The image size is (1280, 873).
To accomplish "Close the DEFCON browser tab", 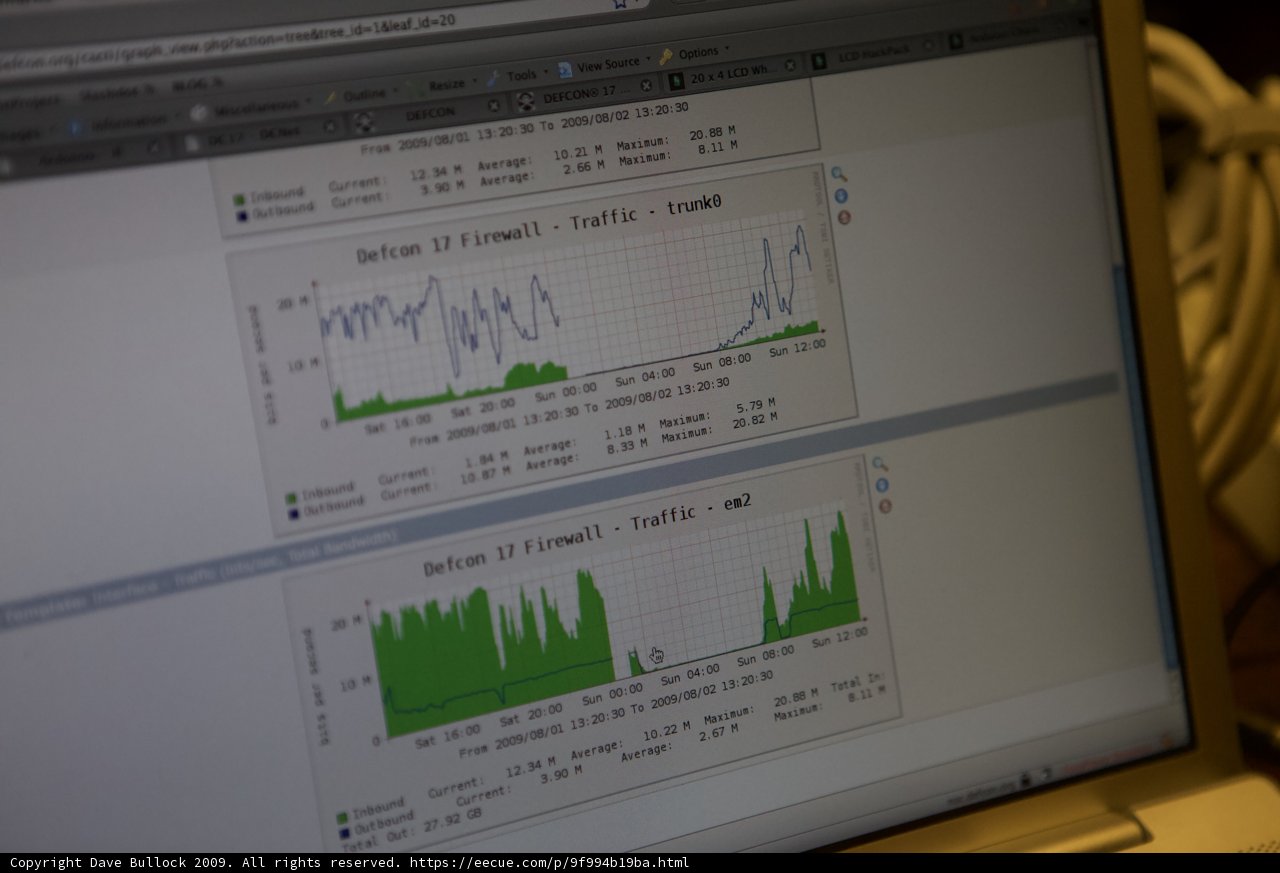I will pos(493,106).
